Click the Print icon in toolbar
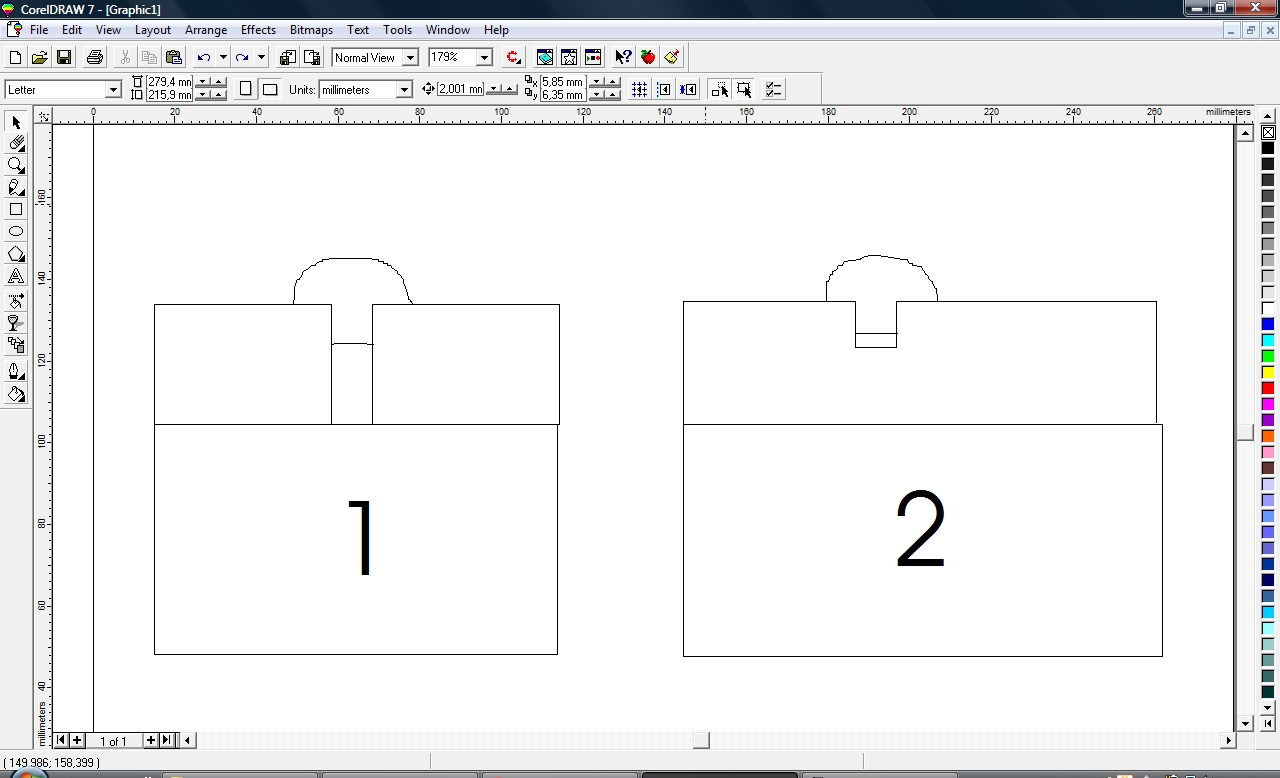The height and width of the screenshot is (778, 1280). tap(95, 58)
